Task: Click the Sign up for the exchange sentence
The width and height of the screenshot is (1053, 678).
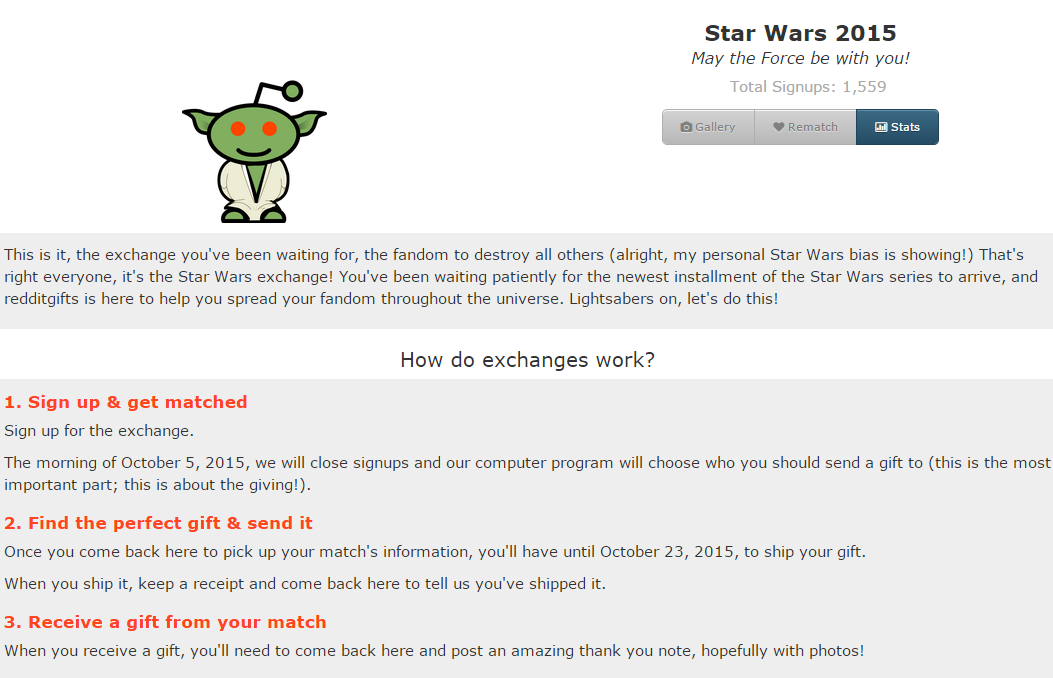Action: (x=99, y=431)
